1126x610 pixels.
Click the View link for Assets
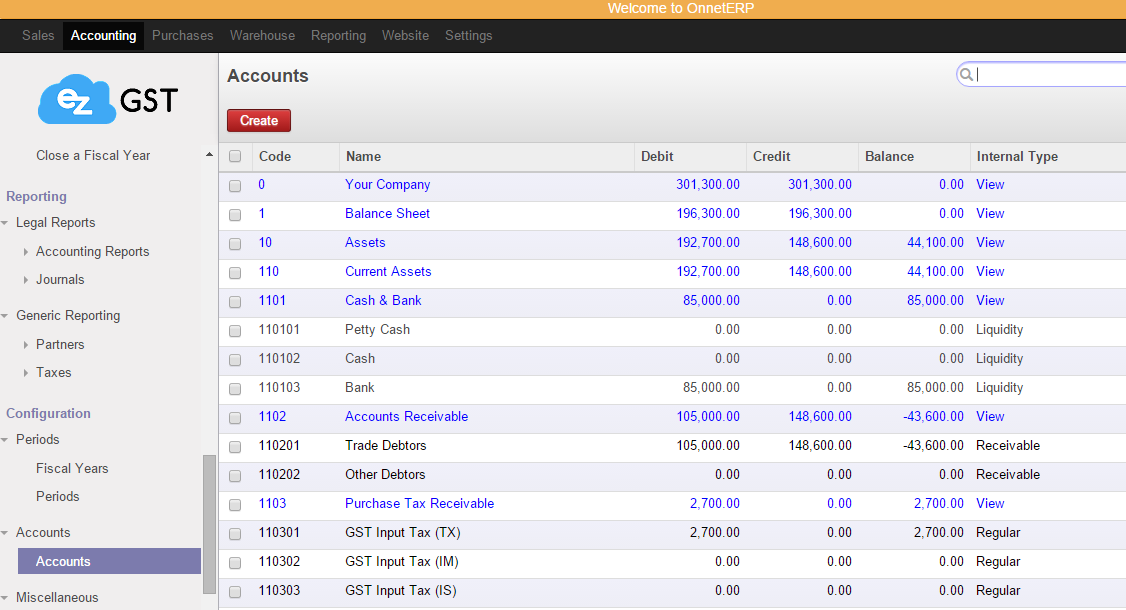click(x=989, y=242)
